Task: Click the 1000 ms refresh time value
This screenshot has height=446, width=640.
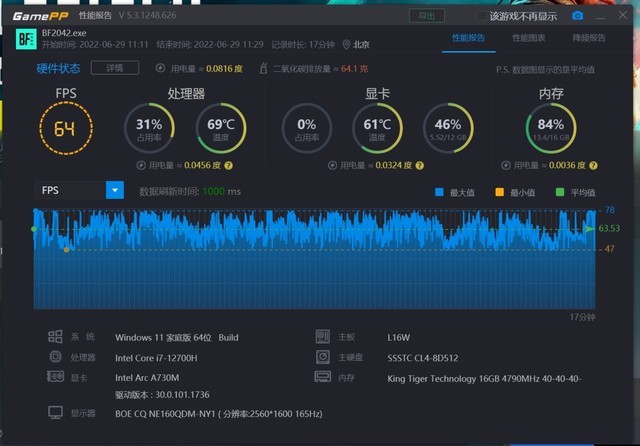Action: click(213, 191)
